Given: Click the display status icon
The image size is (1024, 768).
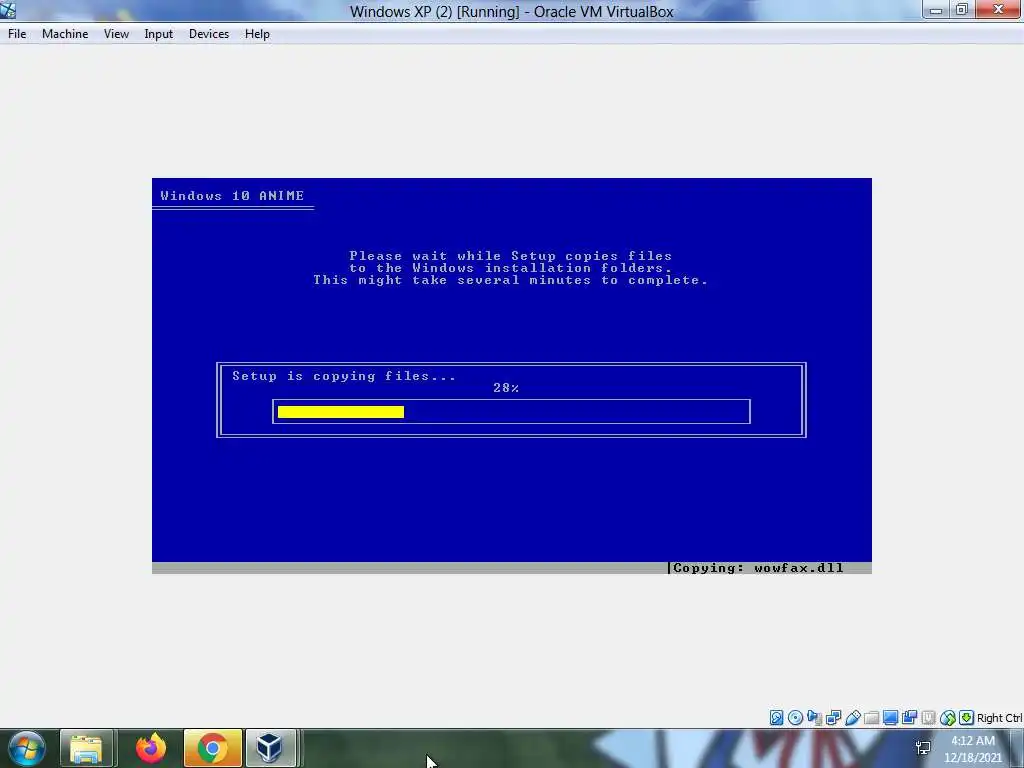Looking at the screenshot, I should (x=890, y=718).
